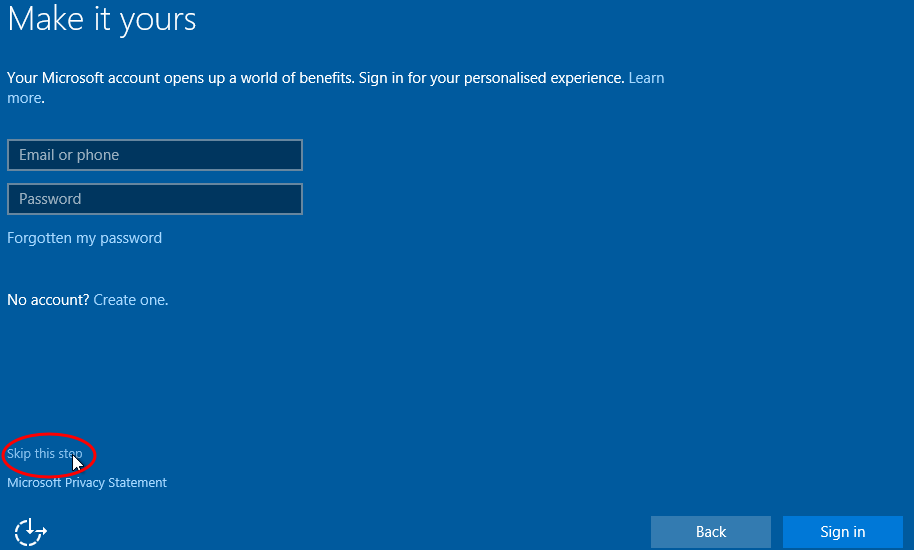This screenshot has width=914, height=550.
Task: Click the Email or phone field
Action: pyautogui.click(x=154, y=155)
